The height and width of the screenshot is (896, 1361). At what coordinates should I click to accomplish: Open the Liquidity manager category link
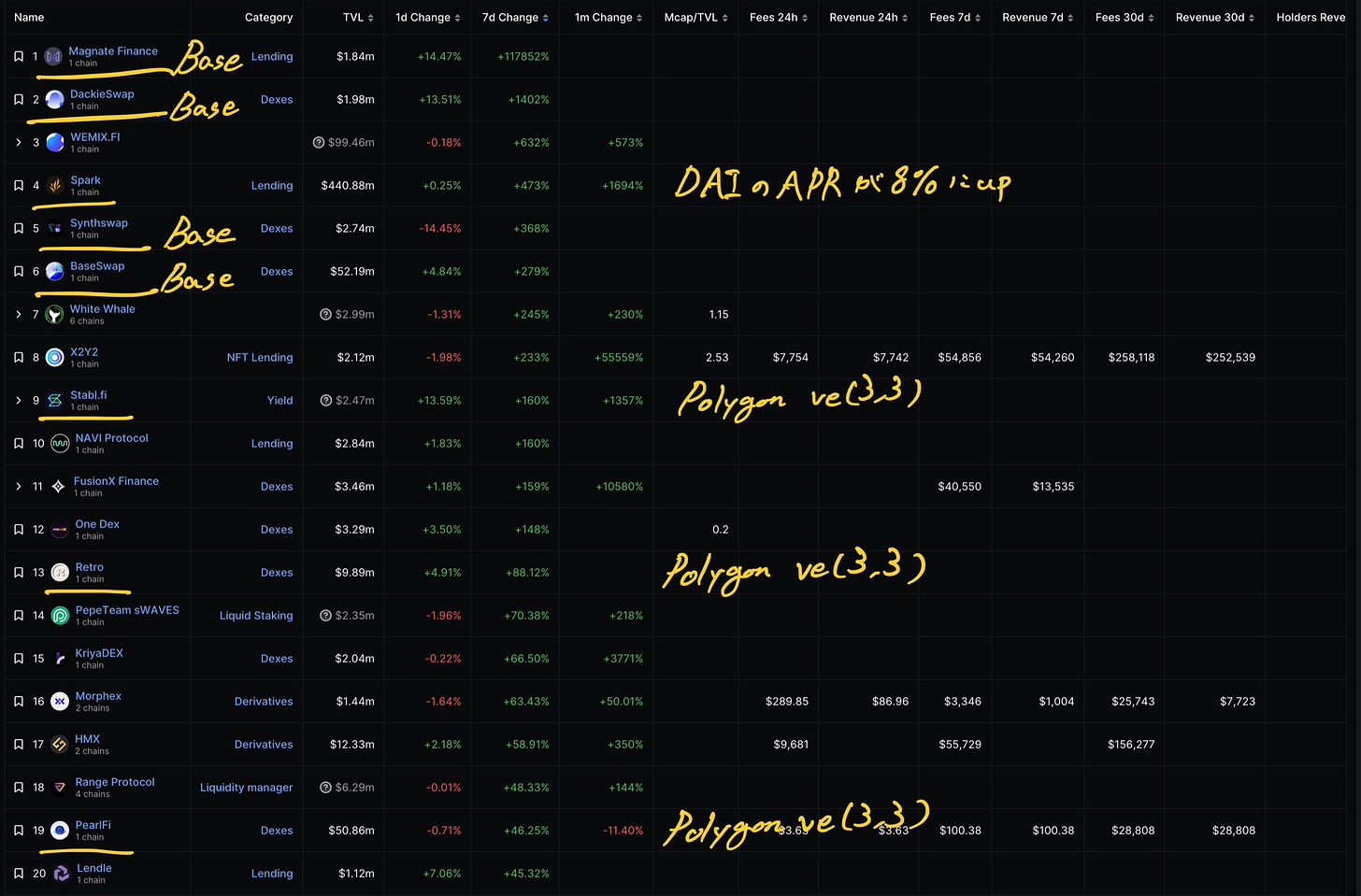(x=247, y=788)
